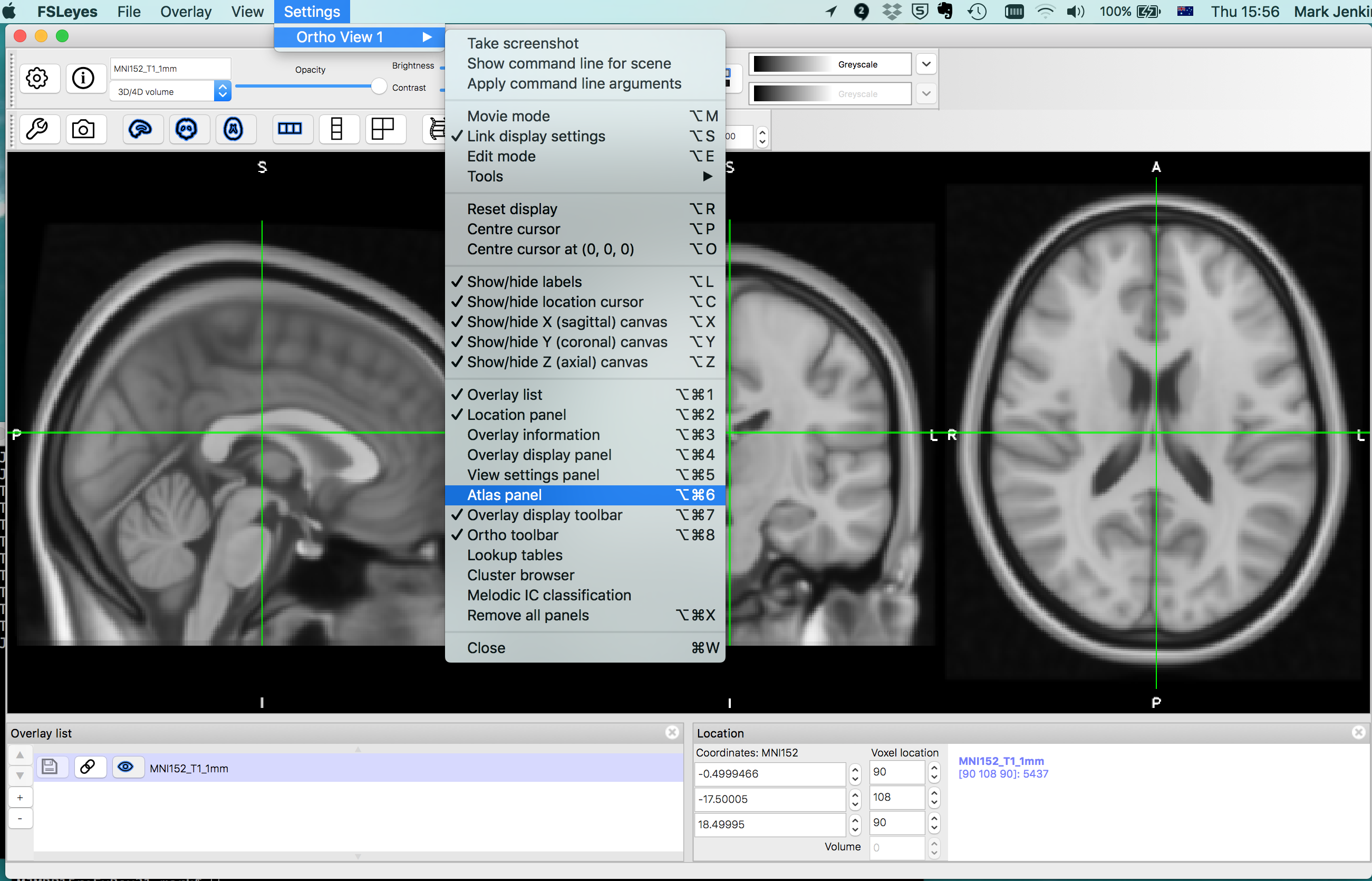Open the File menu

point(129,12)
